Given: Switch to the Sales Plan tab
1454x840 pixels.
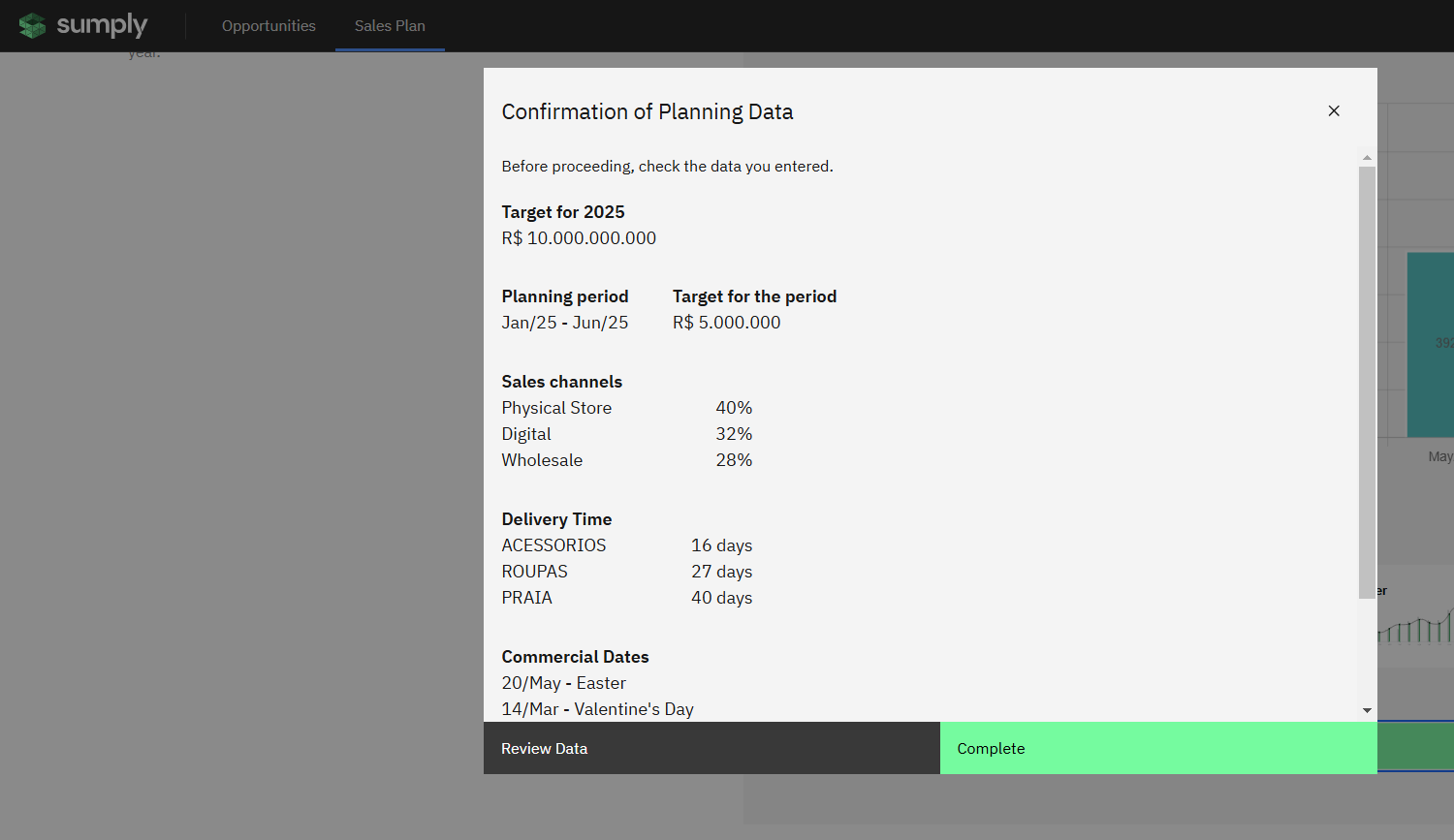Looking at the screenshot, I should click(390, 26).
